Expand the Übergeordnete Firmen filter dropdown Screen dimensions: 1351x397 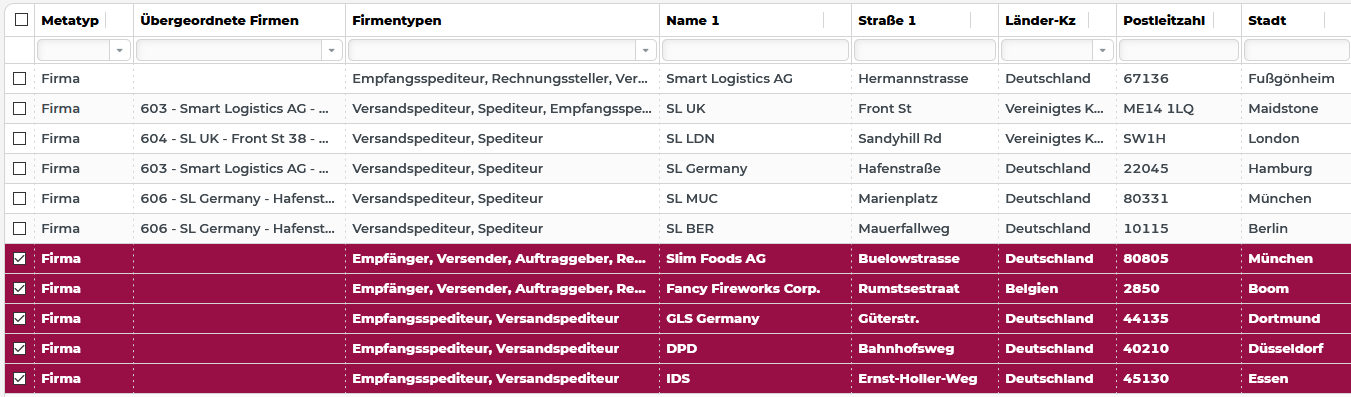pos(332,50)
